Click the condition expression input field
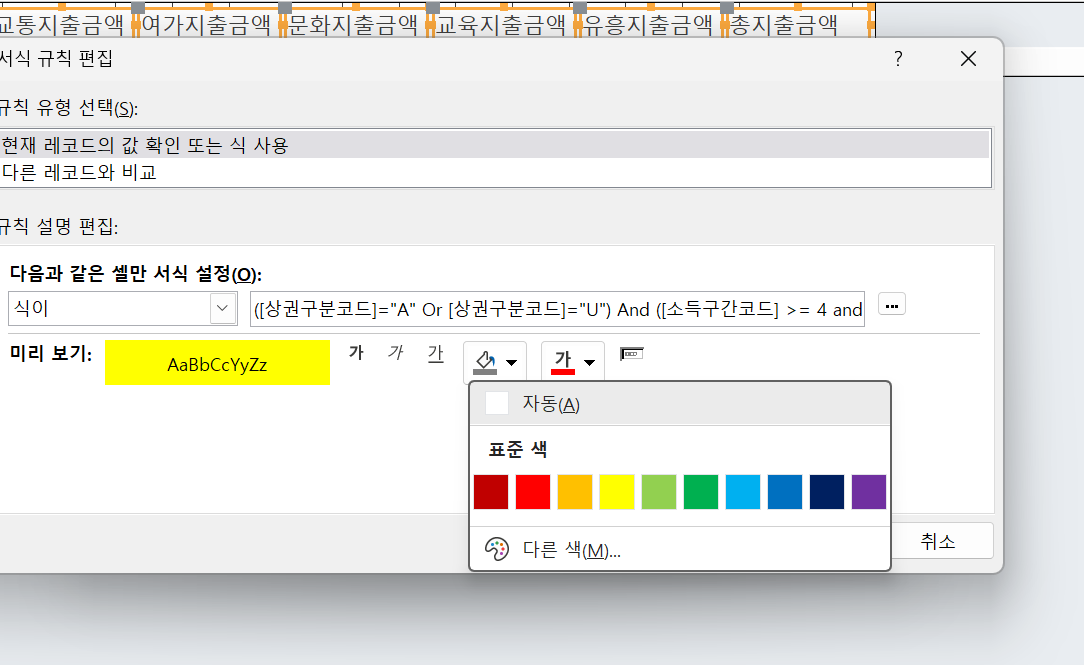1084x665 pixels. click(556, 309)
